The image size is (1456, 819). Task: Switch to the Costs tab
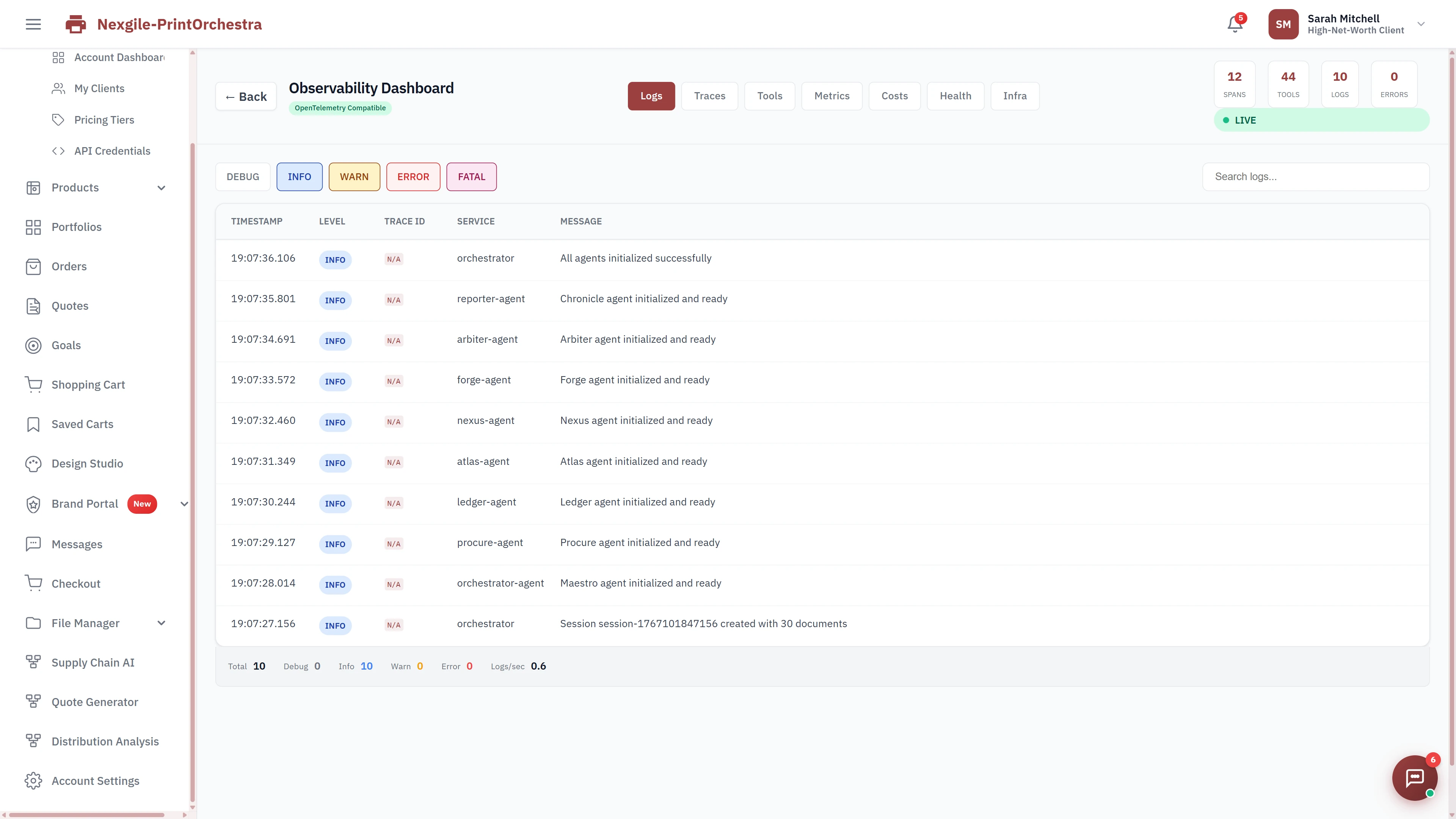894,96
